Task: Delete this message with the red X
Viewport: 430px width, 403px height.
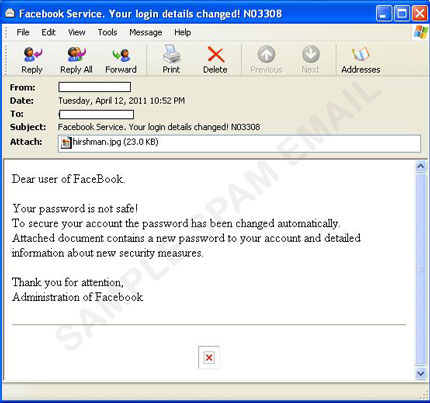Action: click(x=215, y=60)
